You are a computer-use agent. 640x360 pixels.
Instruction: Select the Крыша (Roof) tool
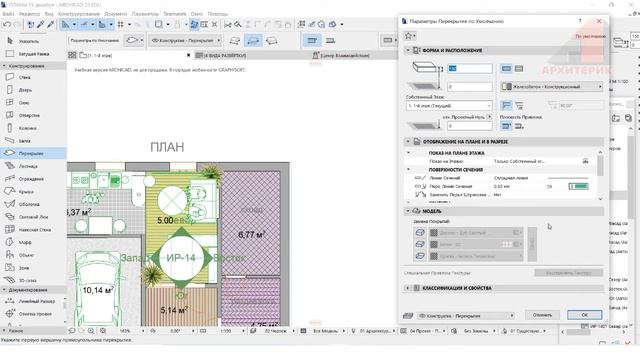click(x=33, y=191)
